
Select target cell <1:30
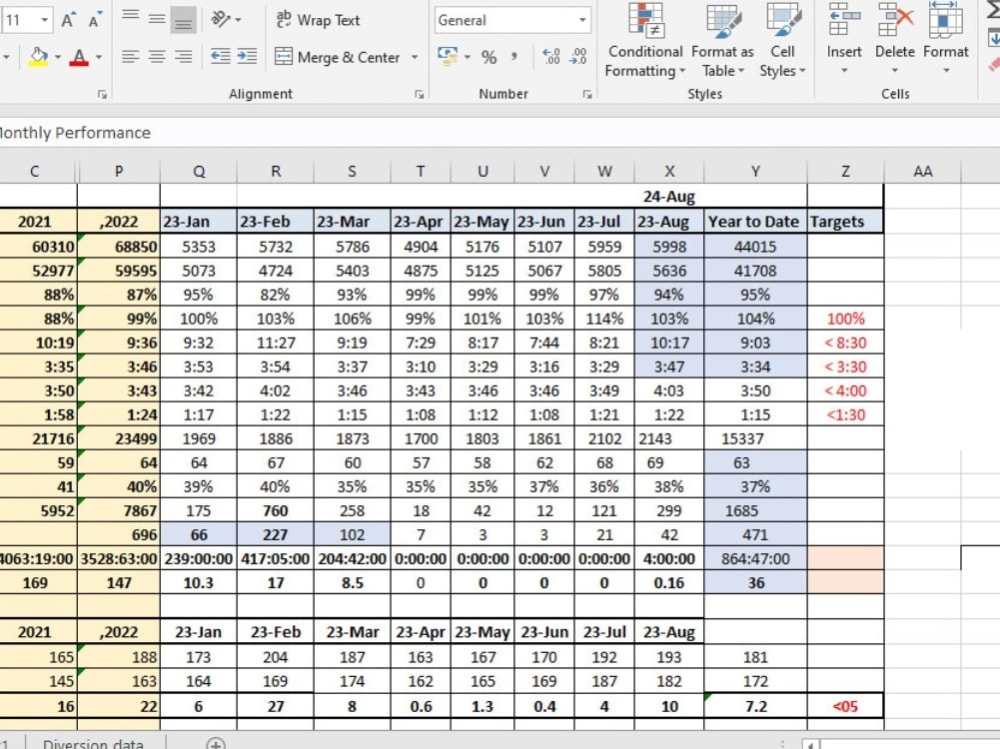[x=845, y=415]
